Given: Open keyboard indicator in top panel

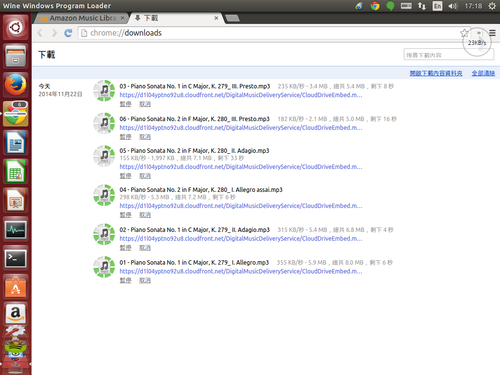Looking at the screenshot, I should [406, 6].
